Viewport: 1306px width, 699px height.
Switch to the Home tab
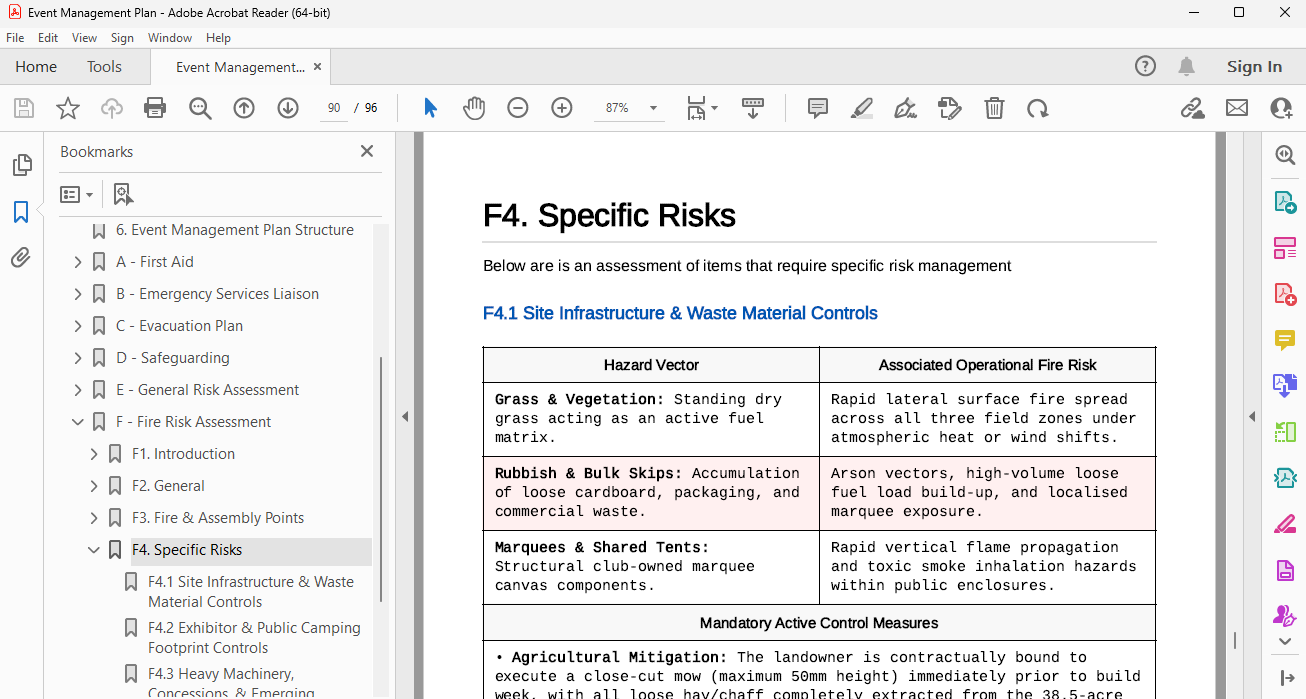point(36,67)
